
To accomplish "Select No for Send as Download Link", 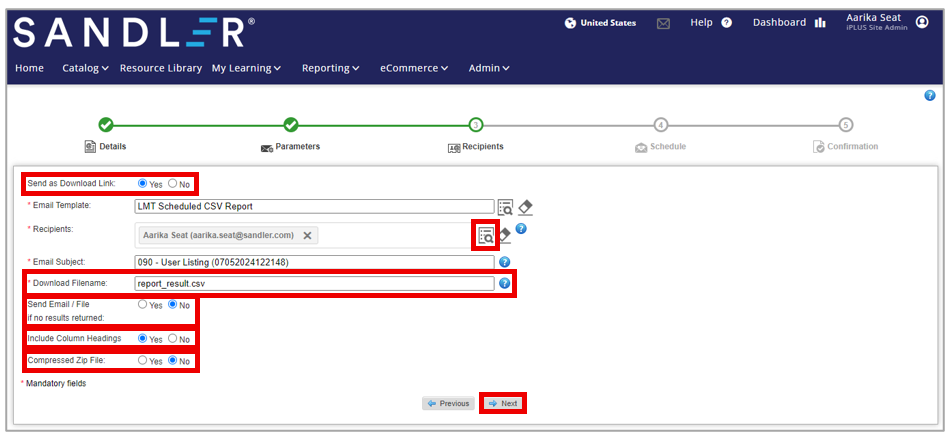I will tap(173, 184).
